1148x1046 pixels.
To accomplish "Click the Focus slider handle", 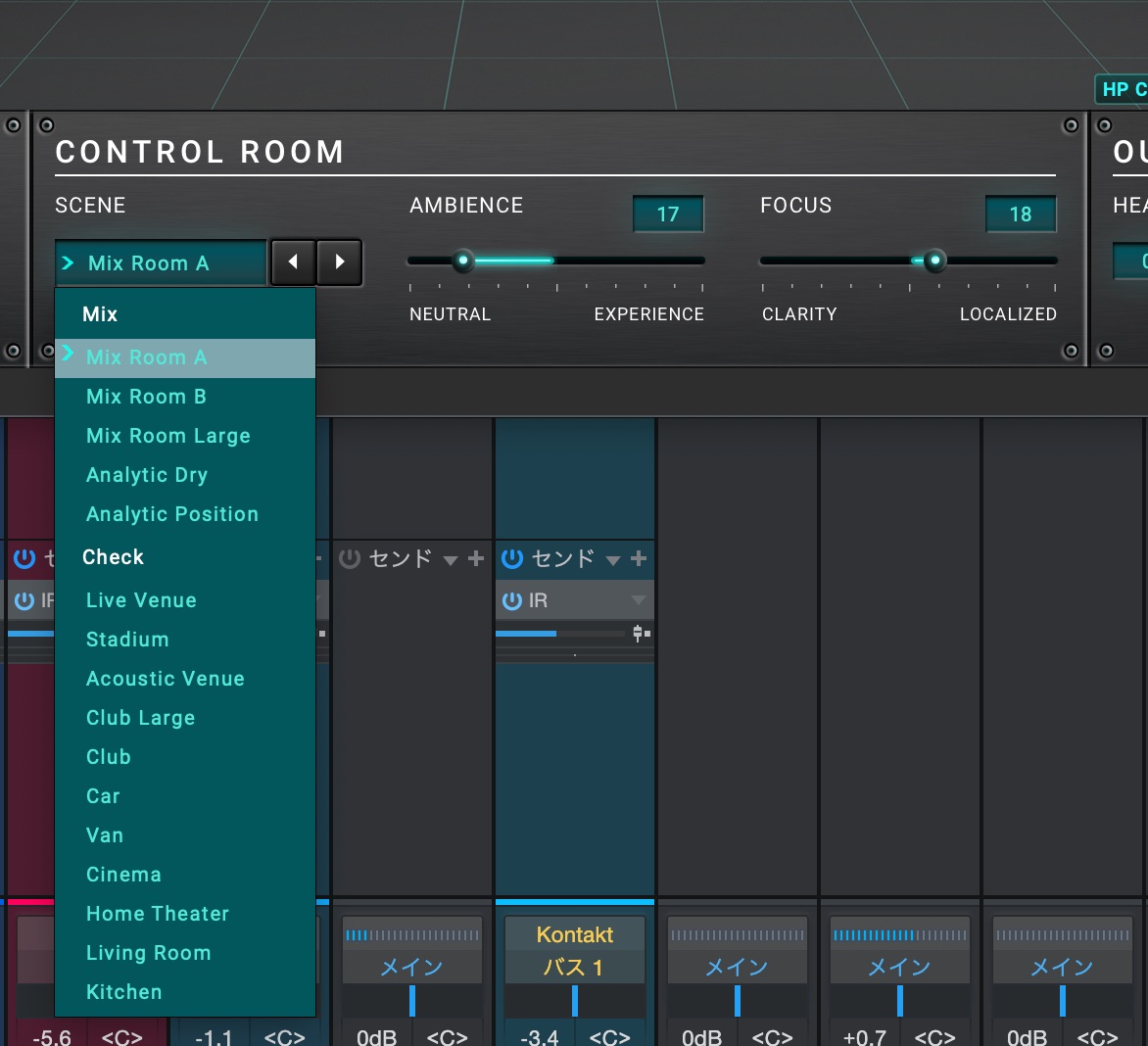I will tap(934, 261).
